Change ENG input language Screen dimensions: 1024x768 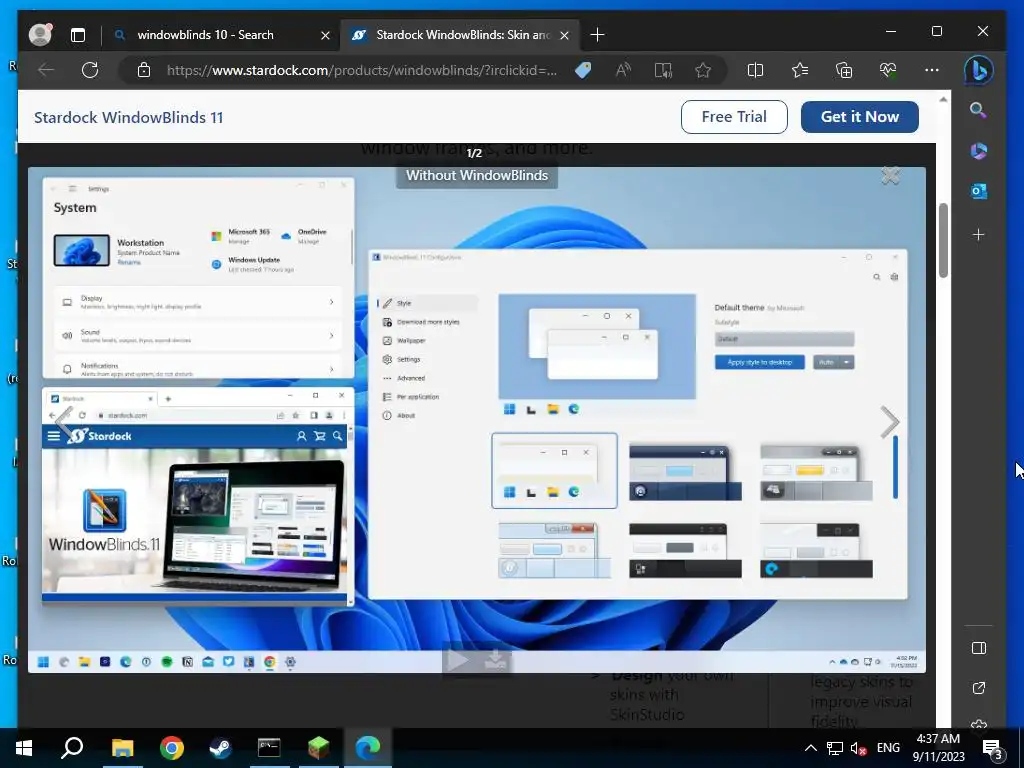click(888, 748)
